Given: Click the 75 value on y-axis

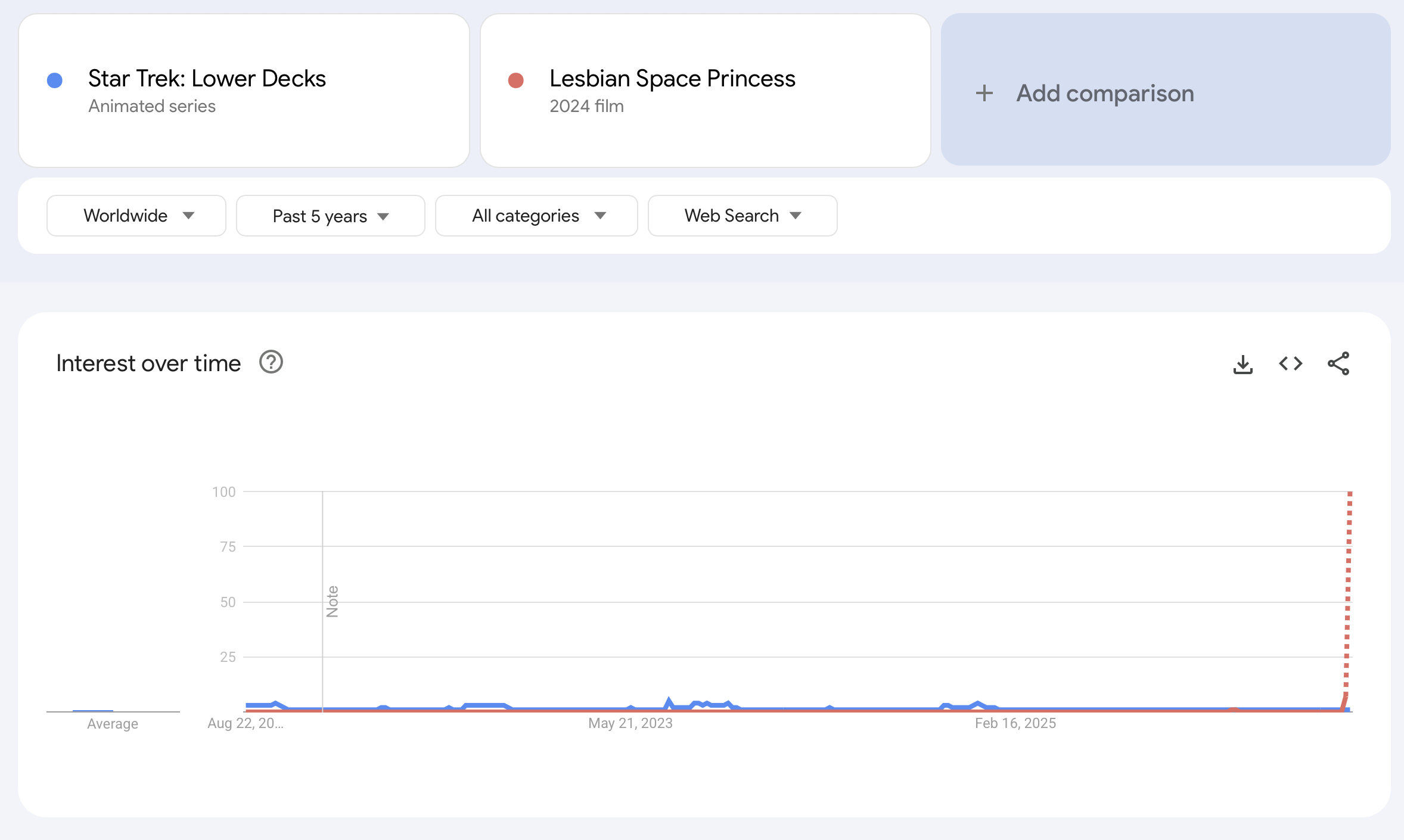Looking at the screenshot, I should [228, 547].
